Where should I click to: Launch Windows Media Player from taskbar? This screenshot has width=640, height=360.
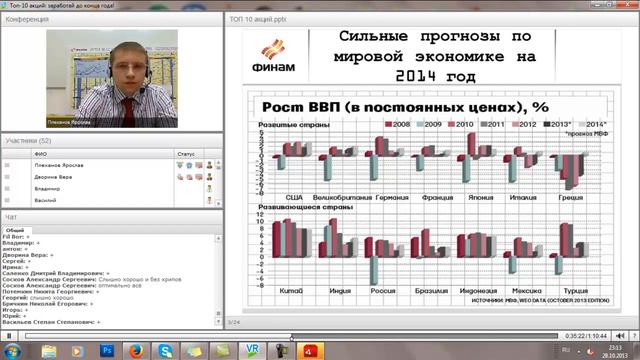77,351
